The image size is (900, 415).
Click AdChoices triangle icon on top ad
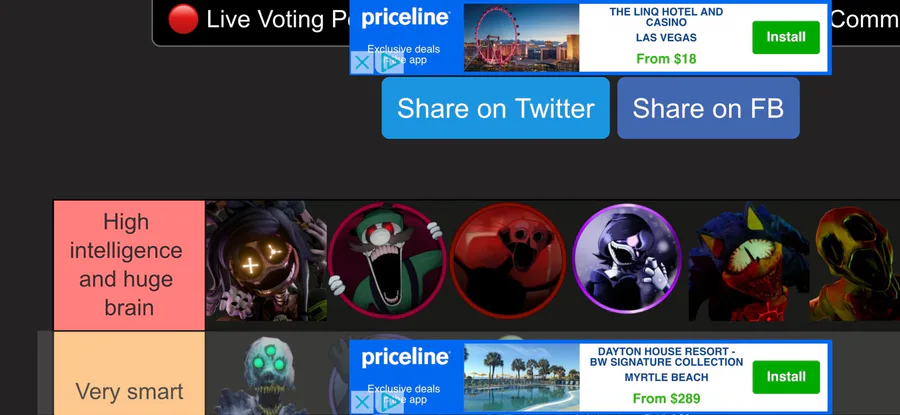click(389, 63)
